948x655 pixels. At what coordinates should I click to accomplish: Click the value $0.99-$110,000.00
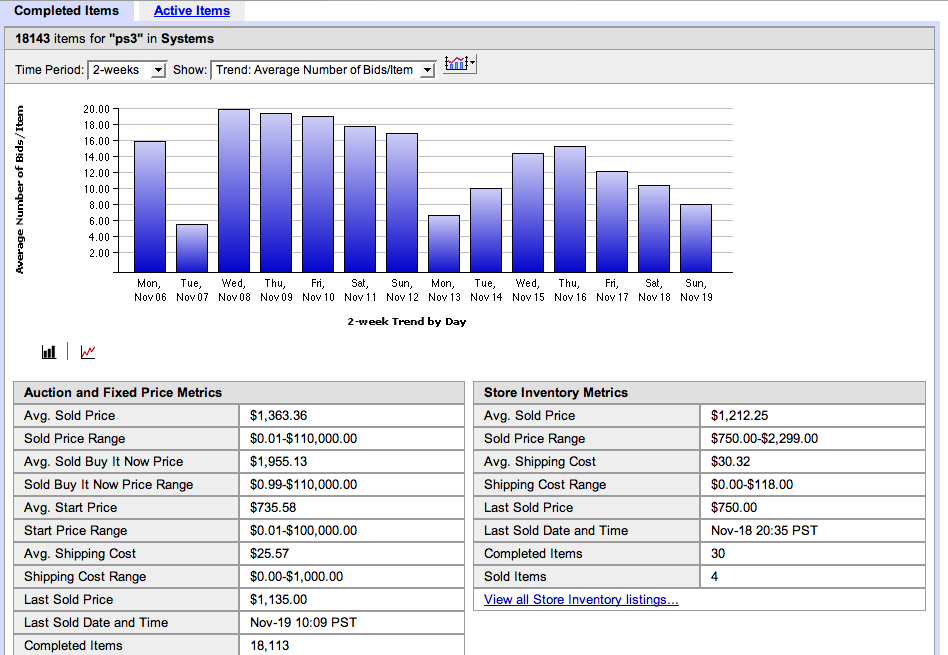point(304,484)
